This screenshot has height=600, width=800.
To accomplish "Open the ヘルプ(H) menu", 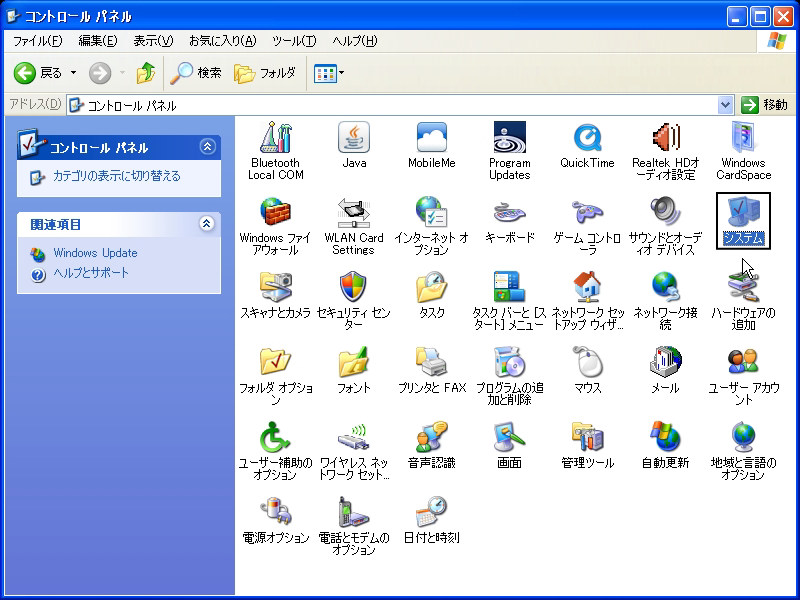I will (x=355, y=41).
